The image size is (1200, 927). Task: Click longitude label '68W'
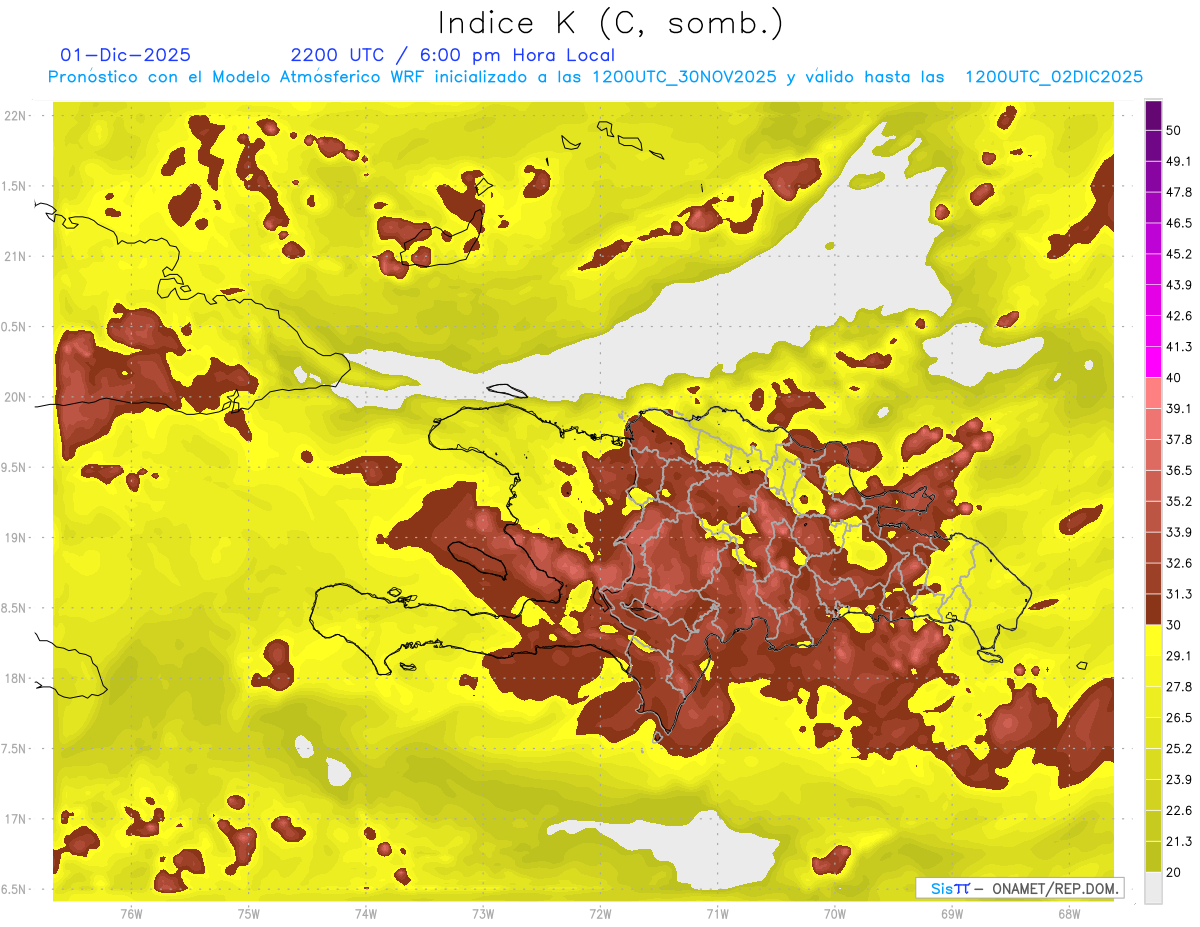pos(1069,913)
